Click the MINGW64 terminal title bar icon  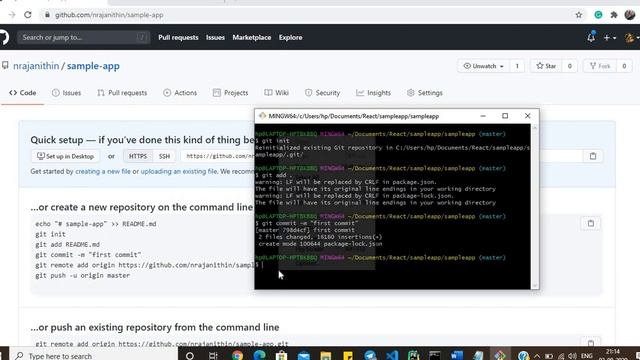tap(262, 116)
